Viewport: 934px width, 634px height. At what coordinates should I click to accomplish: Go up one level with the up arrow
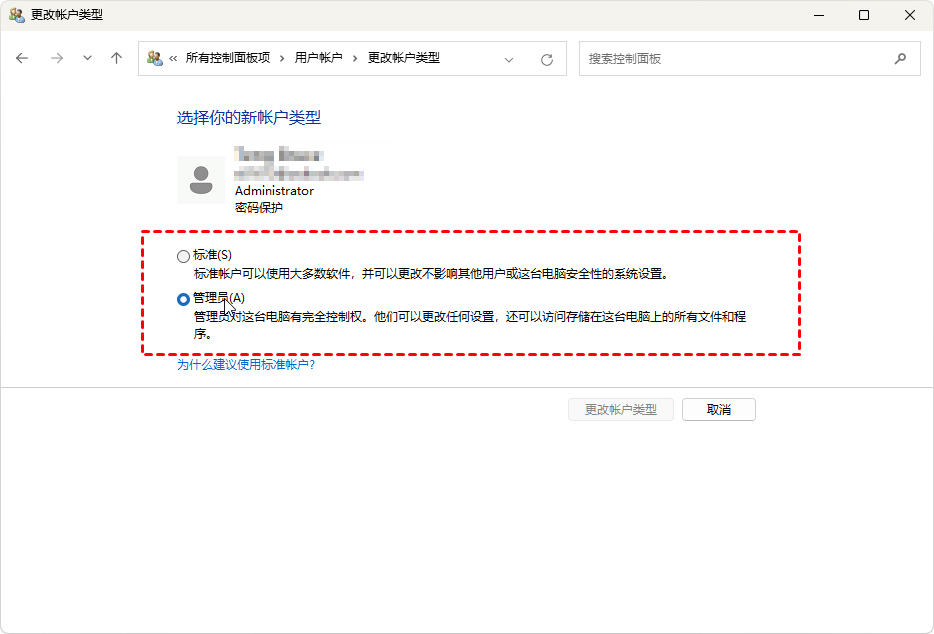[x=116, y=59]
